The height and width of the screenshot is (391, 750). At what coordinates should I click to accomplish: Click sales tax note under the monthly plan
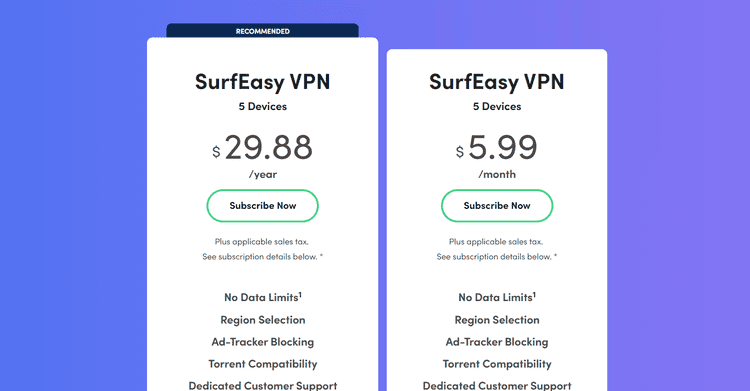[x=496, y=242]
